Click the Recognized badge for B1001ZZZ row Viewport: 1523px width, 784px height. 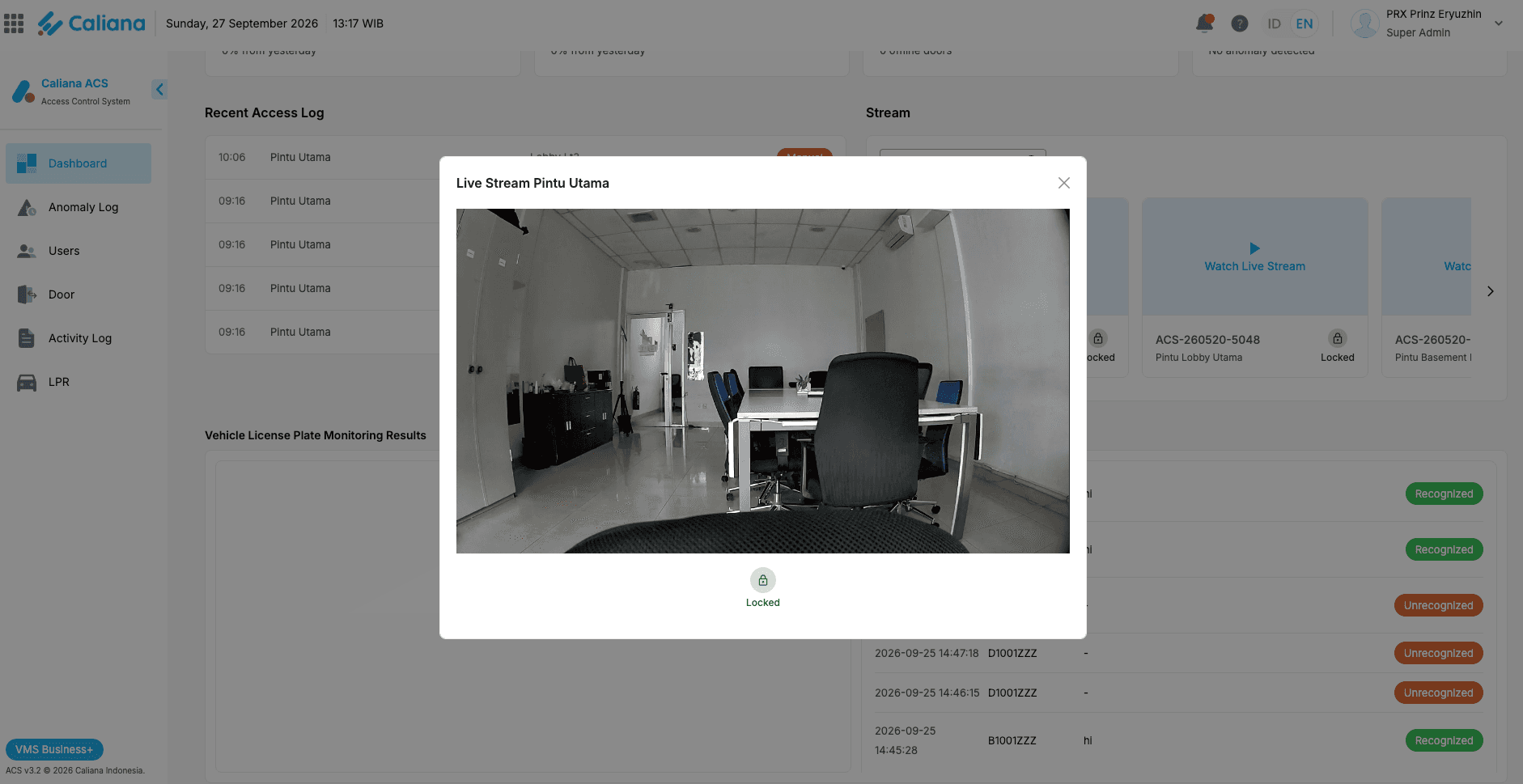(1444, 740)
